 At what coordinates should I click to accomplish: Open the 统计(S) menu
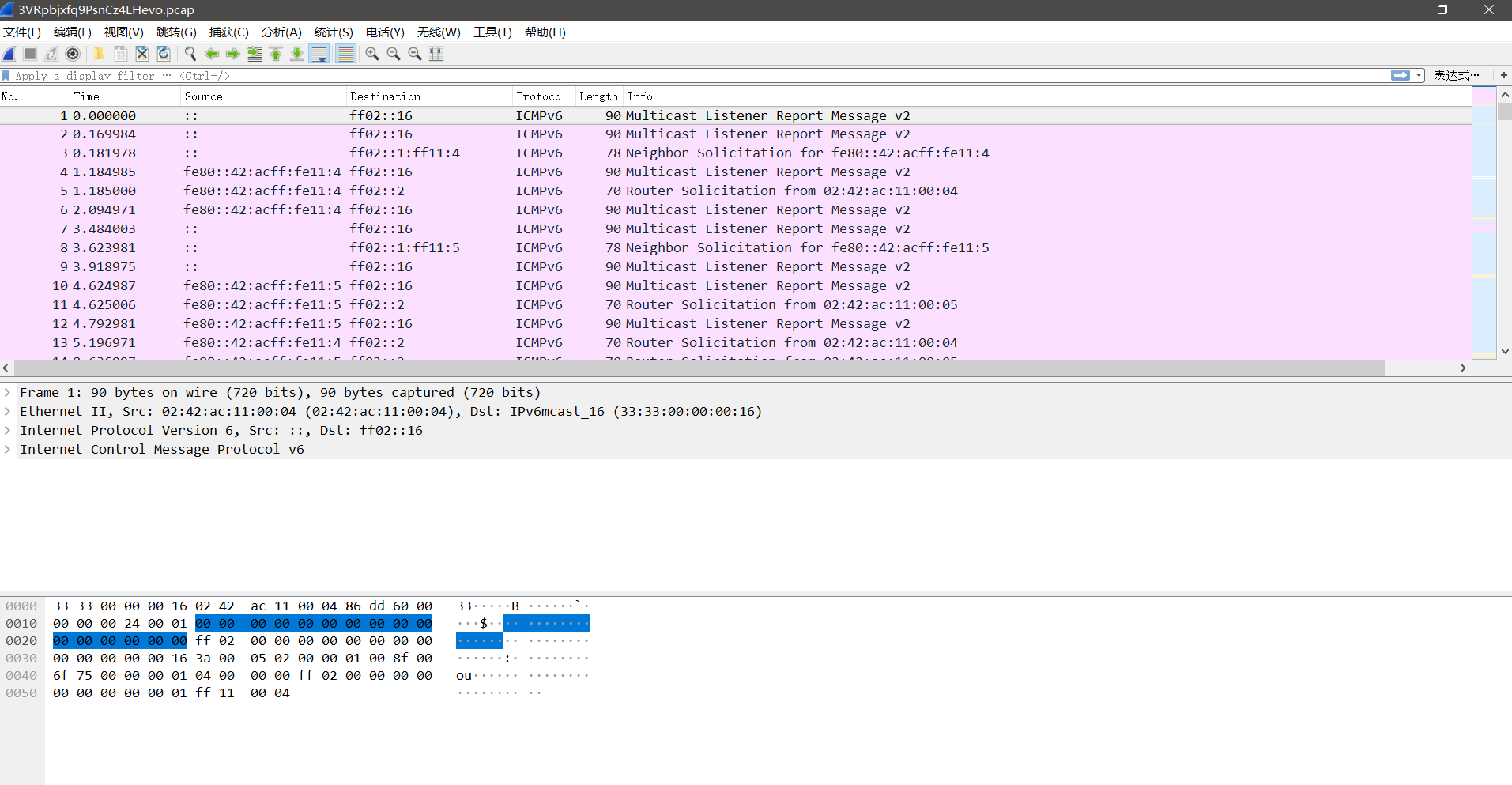(x=333, y=32)
